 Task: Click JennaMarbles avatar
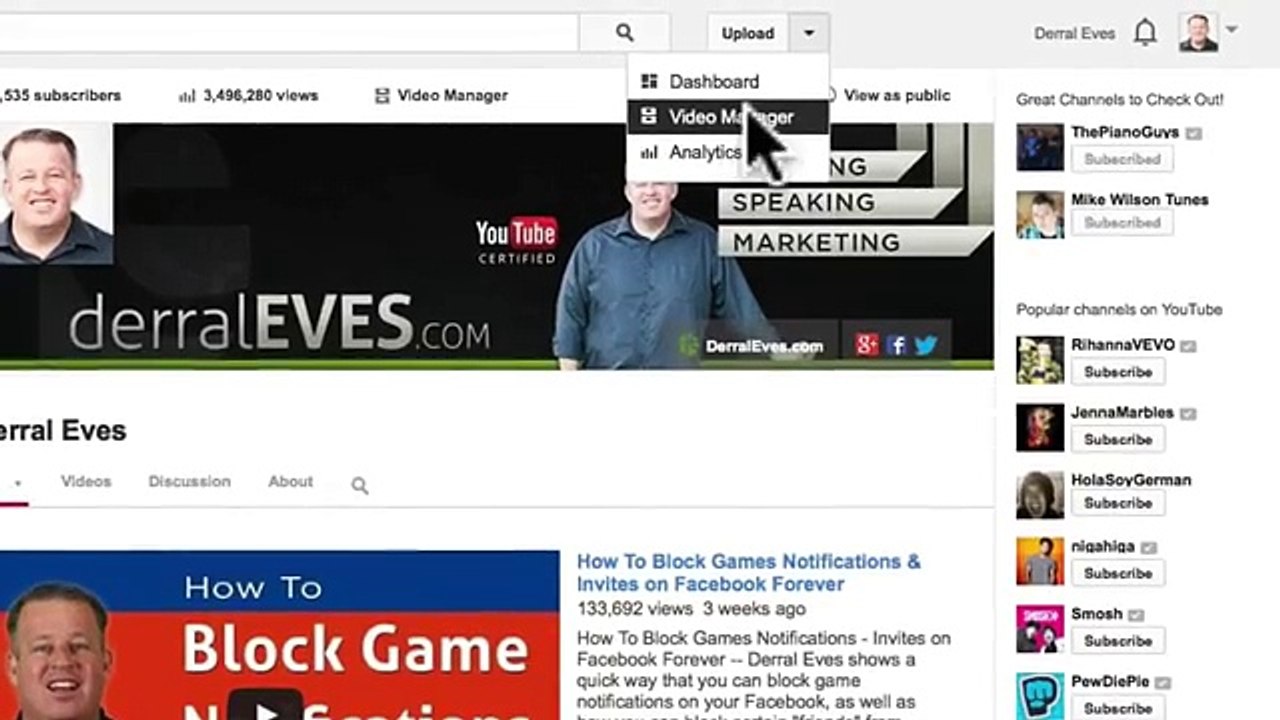pos(1040,427)
